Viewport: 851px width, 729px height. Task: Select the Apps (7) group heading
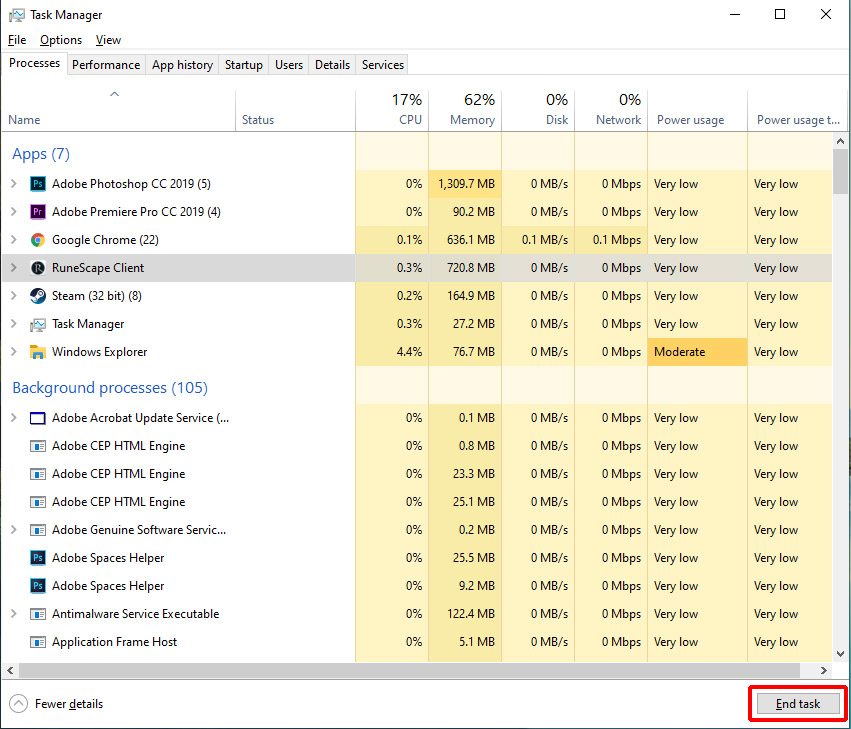point(41,154)
